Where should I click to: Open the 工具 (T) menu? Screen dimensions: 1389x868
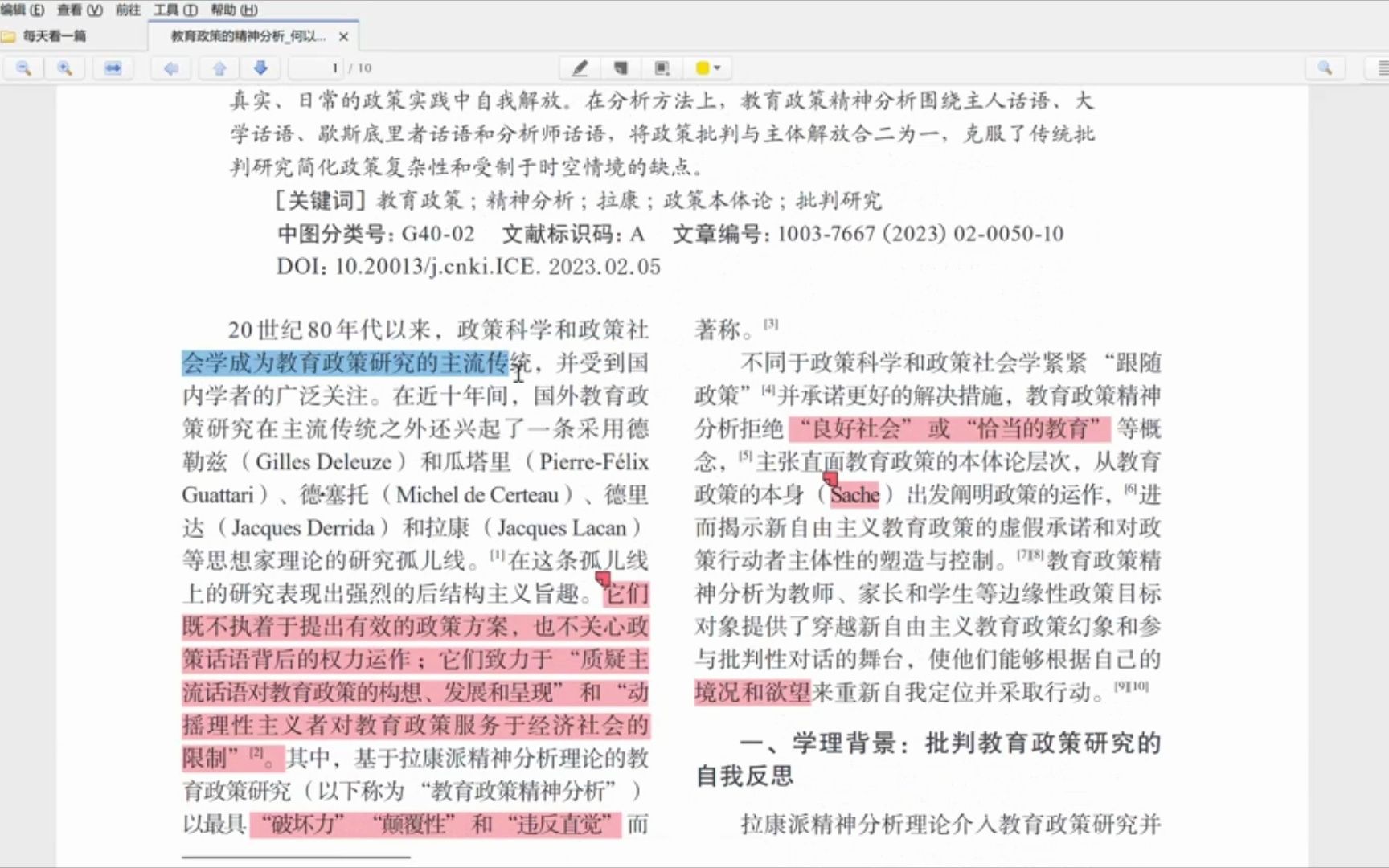[175, 10]
